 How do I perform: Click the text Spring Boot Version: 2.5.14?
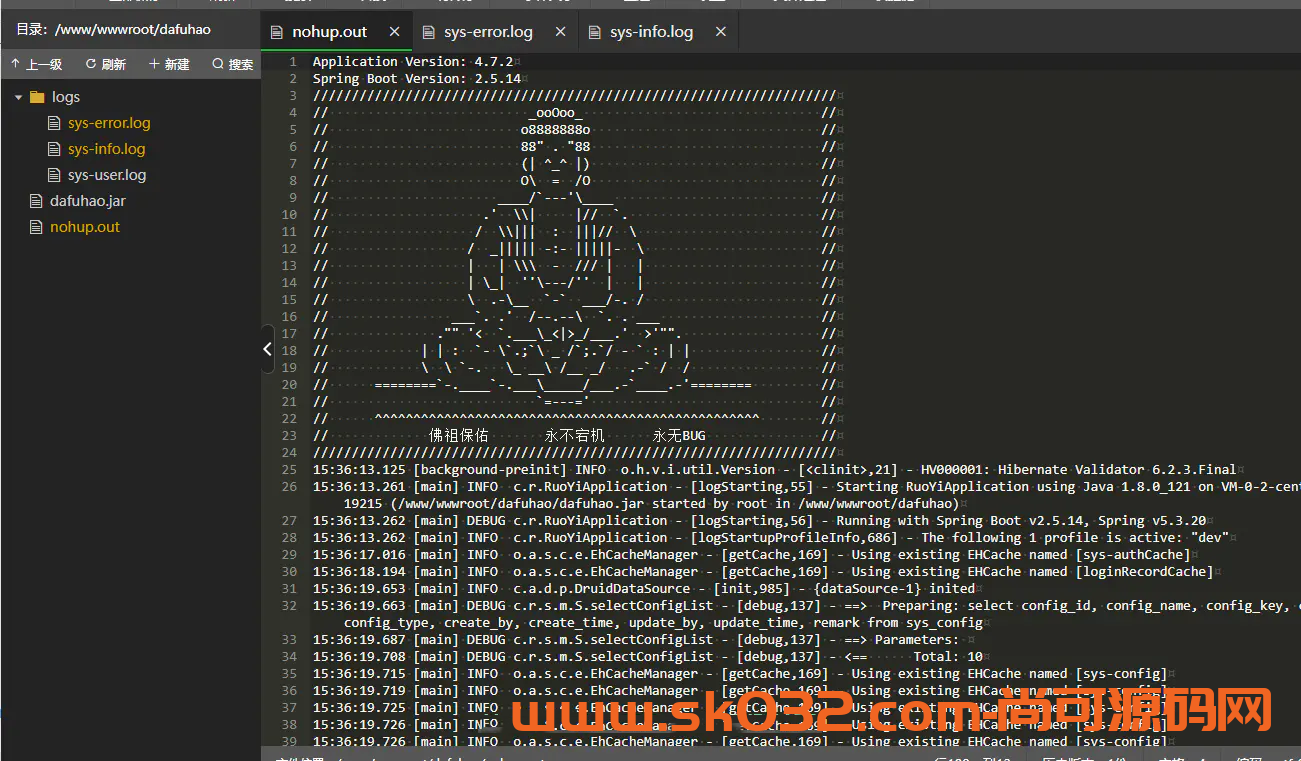(x=417, y=78)
